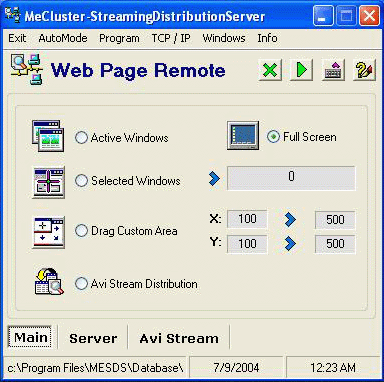Switch to the Main tab

click(30, 337)
